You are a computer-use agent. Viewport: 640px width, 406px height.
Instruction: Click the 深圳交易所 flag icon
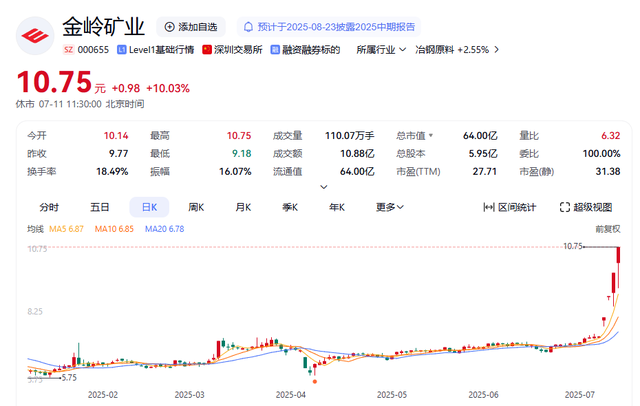[x=207, y=50]
